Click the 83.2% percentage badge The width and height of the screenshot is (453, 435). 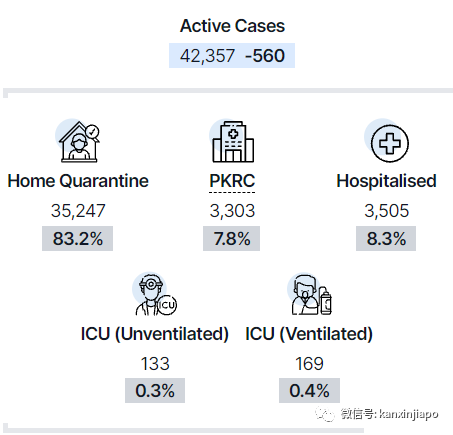77,238
